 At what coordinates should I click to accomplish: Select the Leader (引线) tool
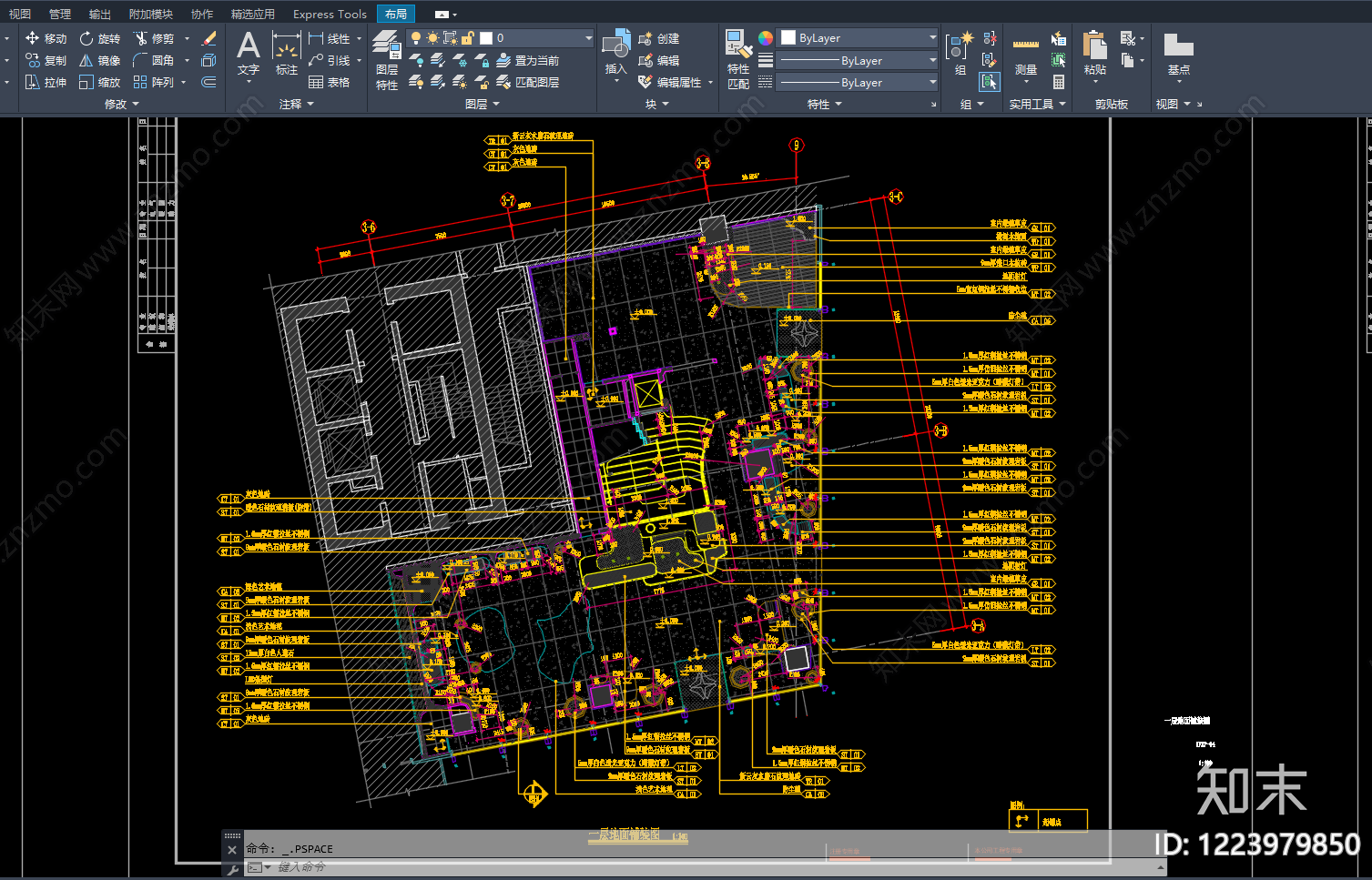click(329, 60)
